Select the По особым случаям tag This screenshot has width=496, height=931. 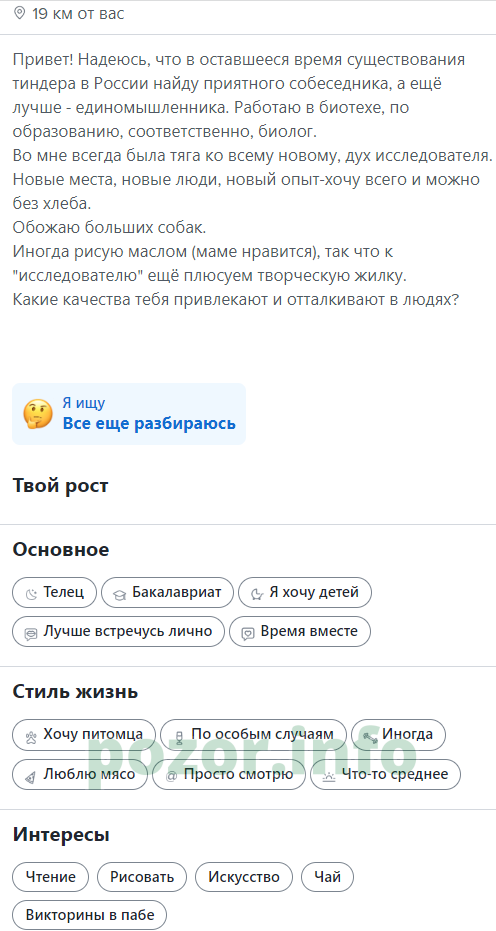pos(254,735)
